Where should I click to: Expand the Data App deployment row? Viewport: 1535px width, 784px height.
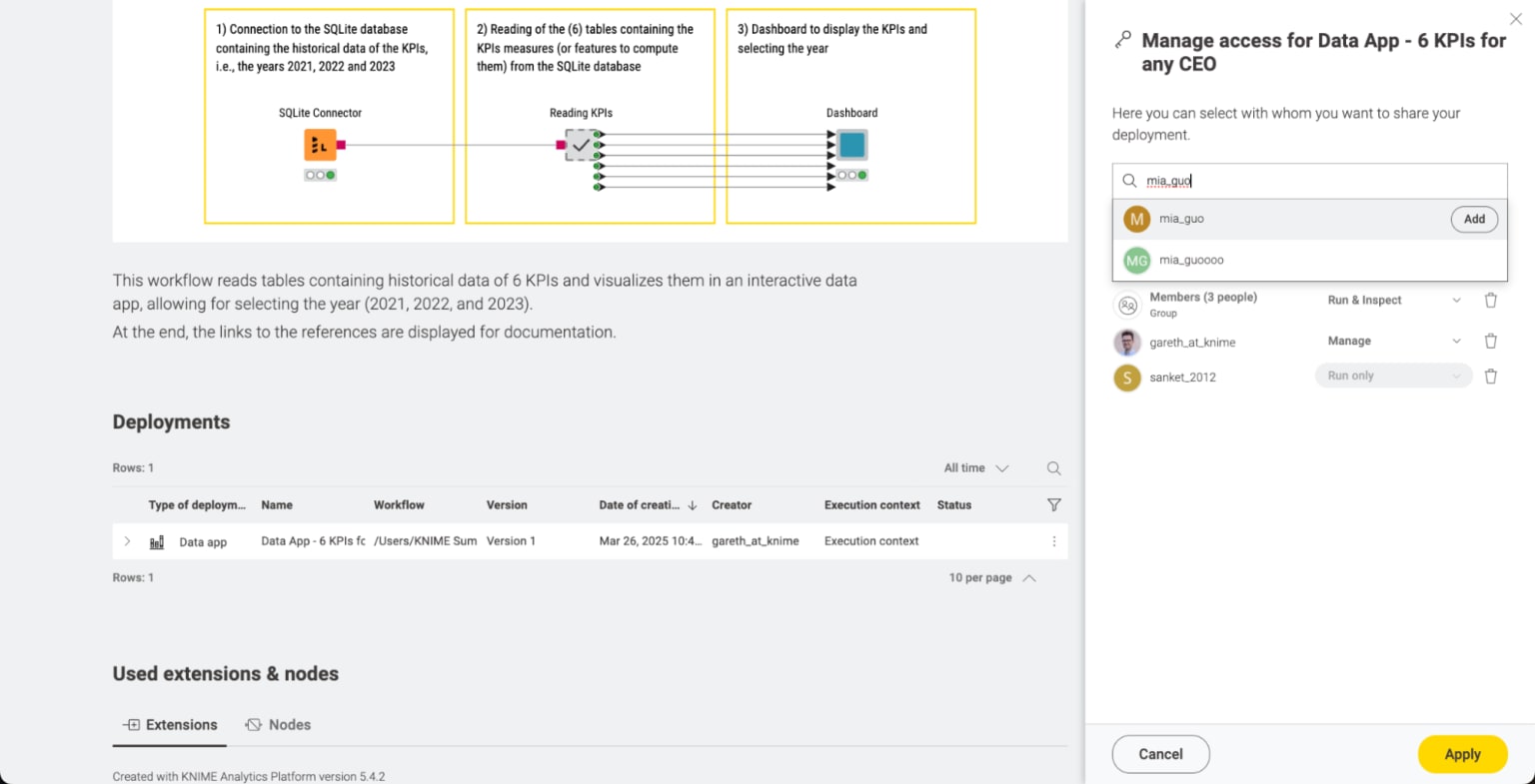127,541
